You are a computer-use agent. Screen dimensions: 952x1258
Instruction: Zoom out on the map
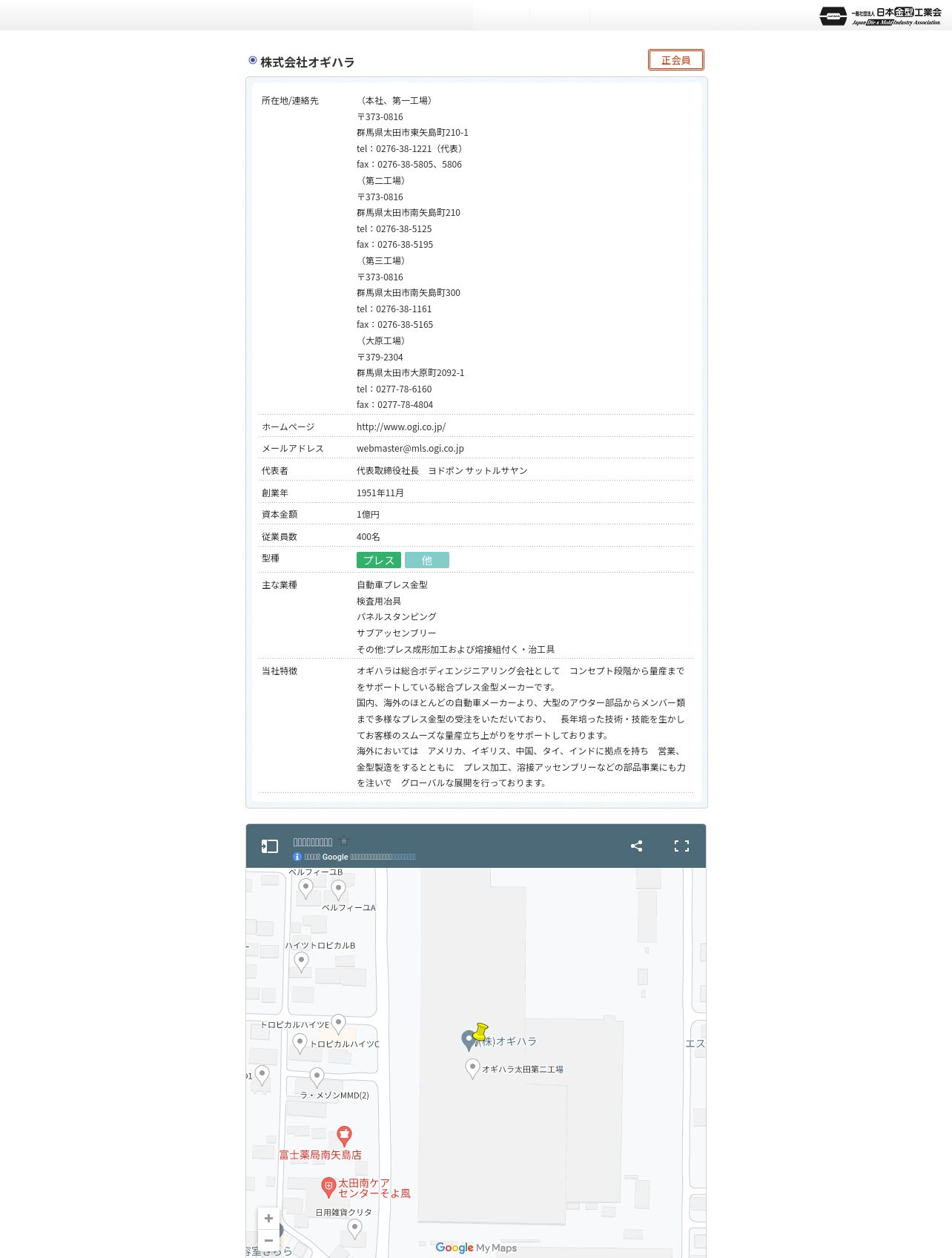click(x=268, y=1240)
